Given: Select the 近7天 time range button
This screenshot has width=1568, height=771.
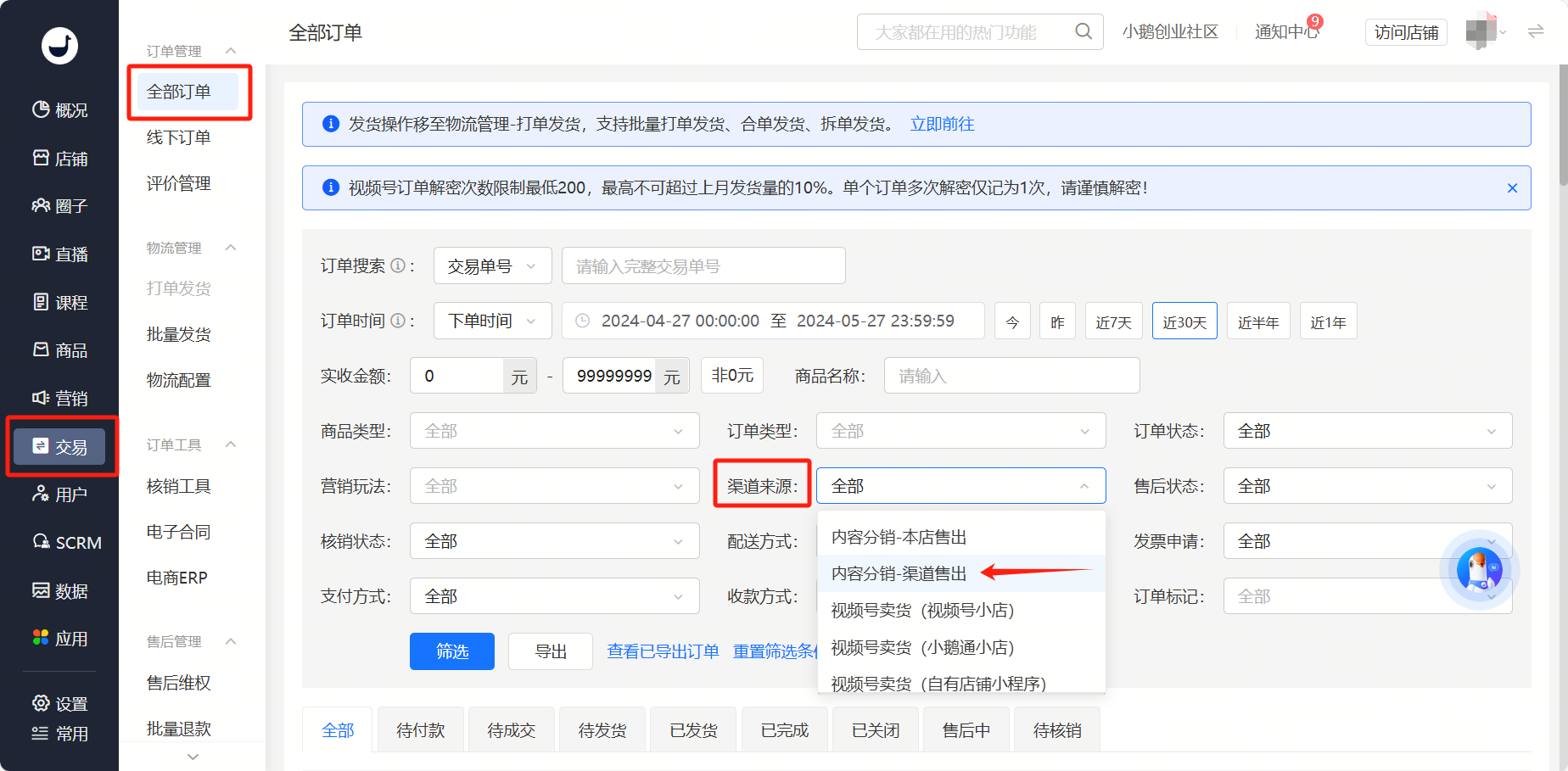Looking at the screenshot, I should tap(1114, 321).
